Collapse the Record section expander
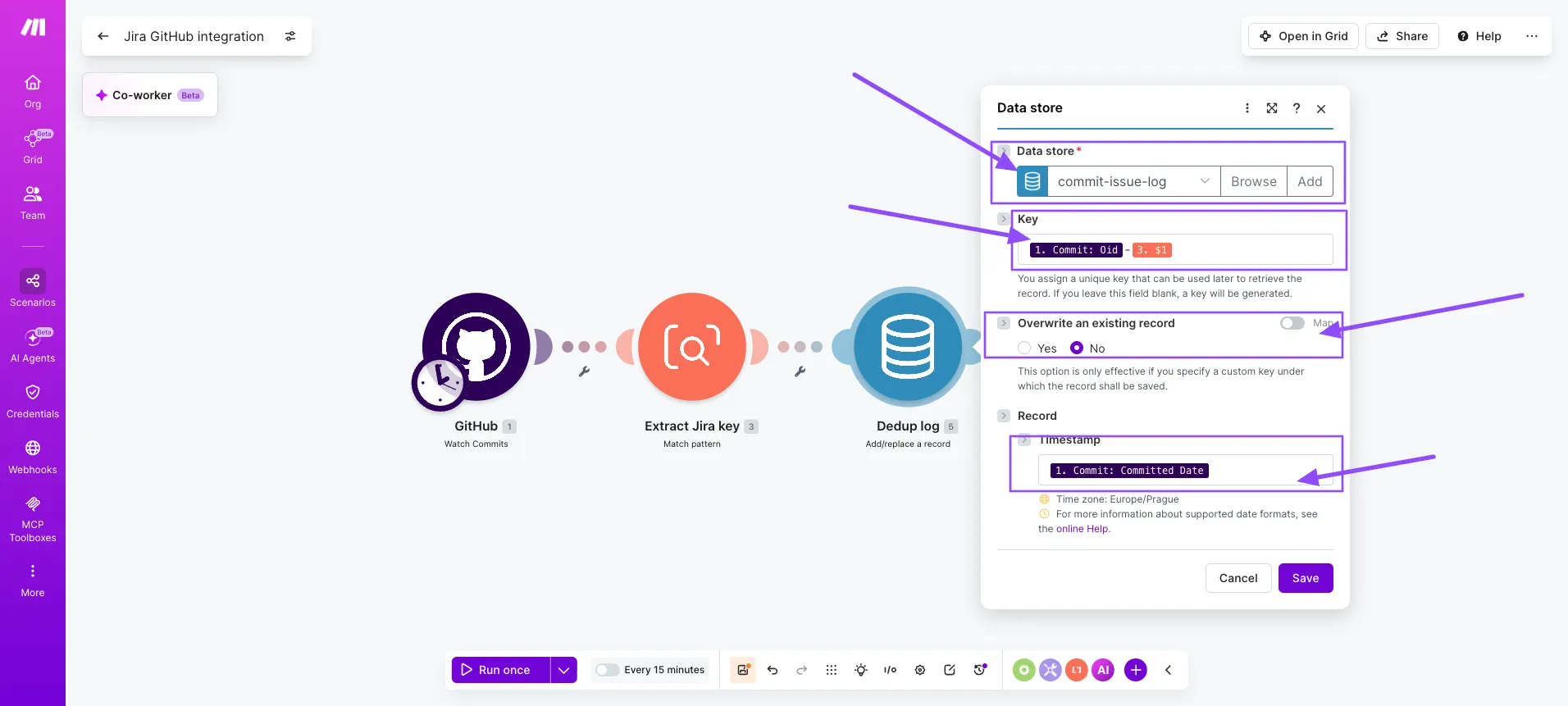The image size is (1568, 706). [1004, 416]
